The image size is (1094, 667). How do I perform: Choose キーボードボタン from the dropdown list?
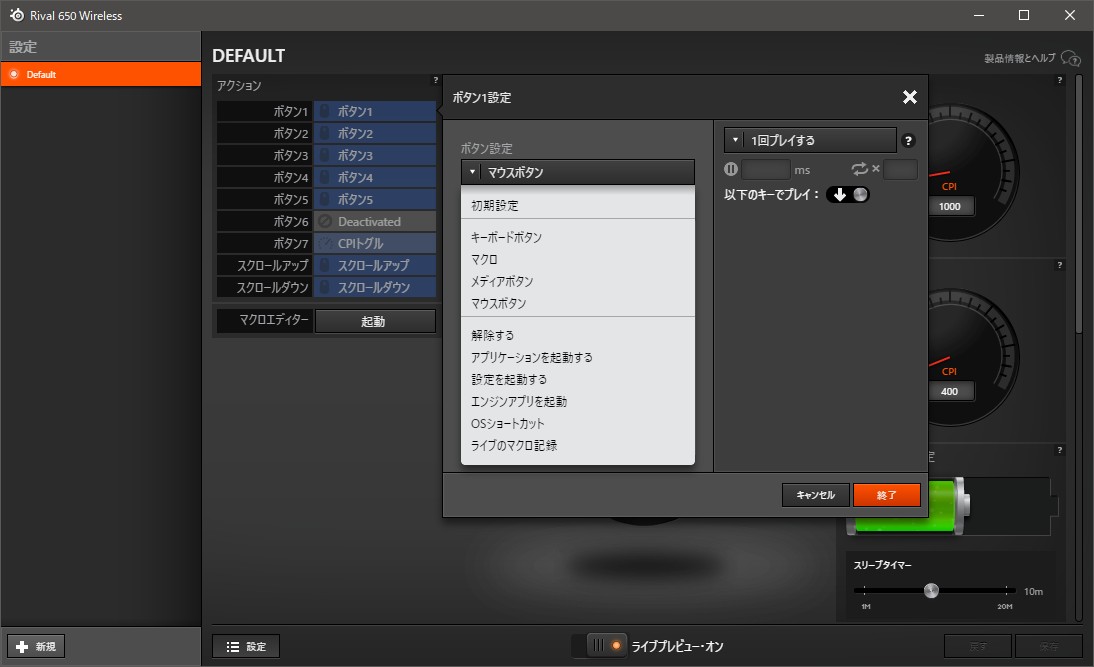(578, 237)
